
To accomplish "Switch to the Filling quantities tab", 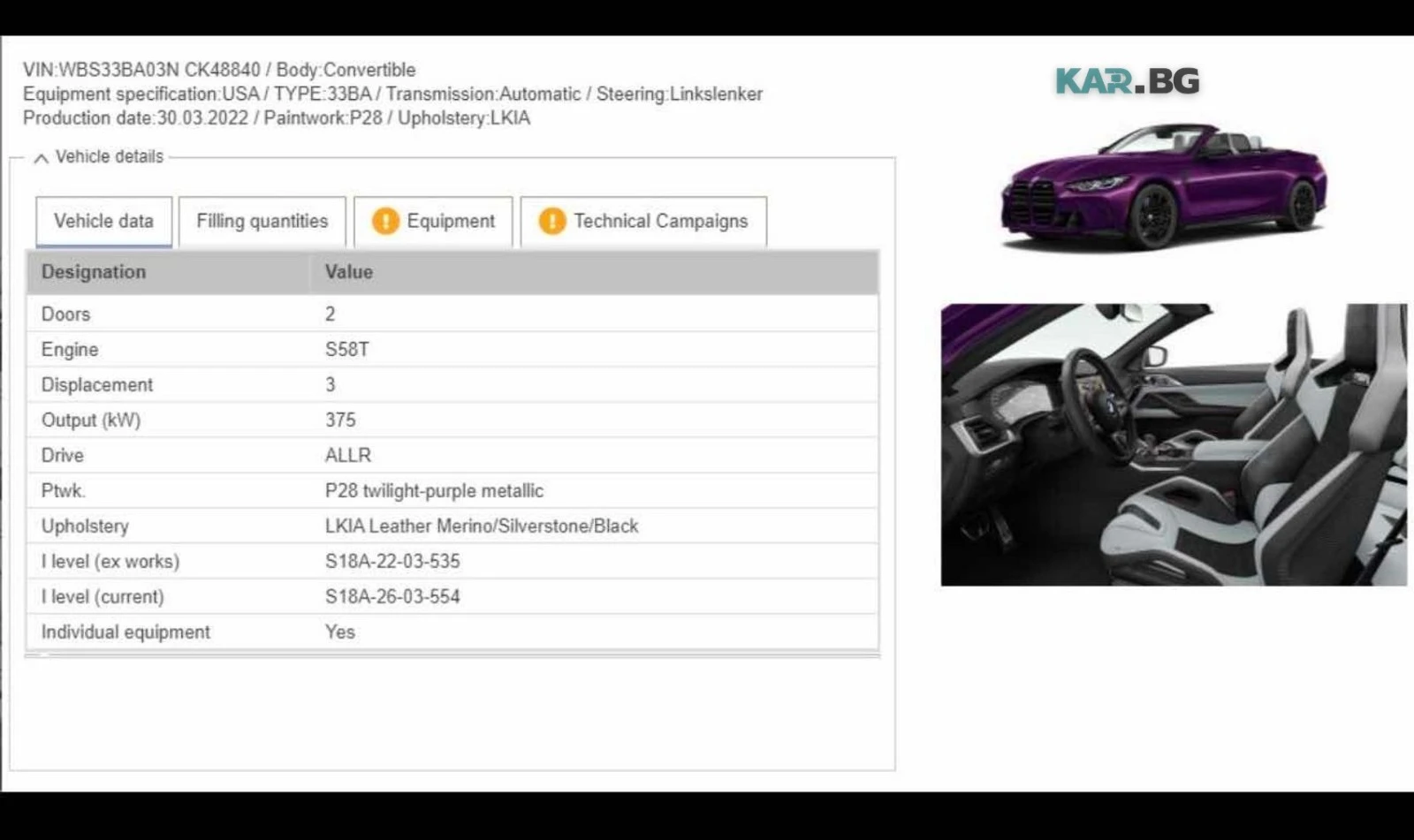I will point(262,222).
